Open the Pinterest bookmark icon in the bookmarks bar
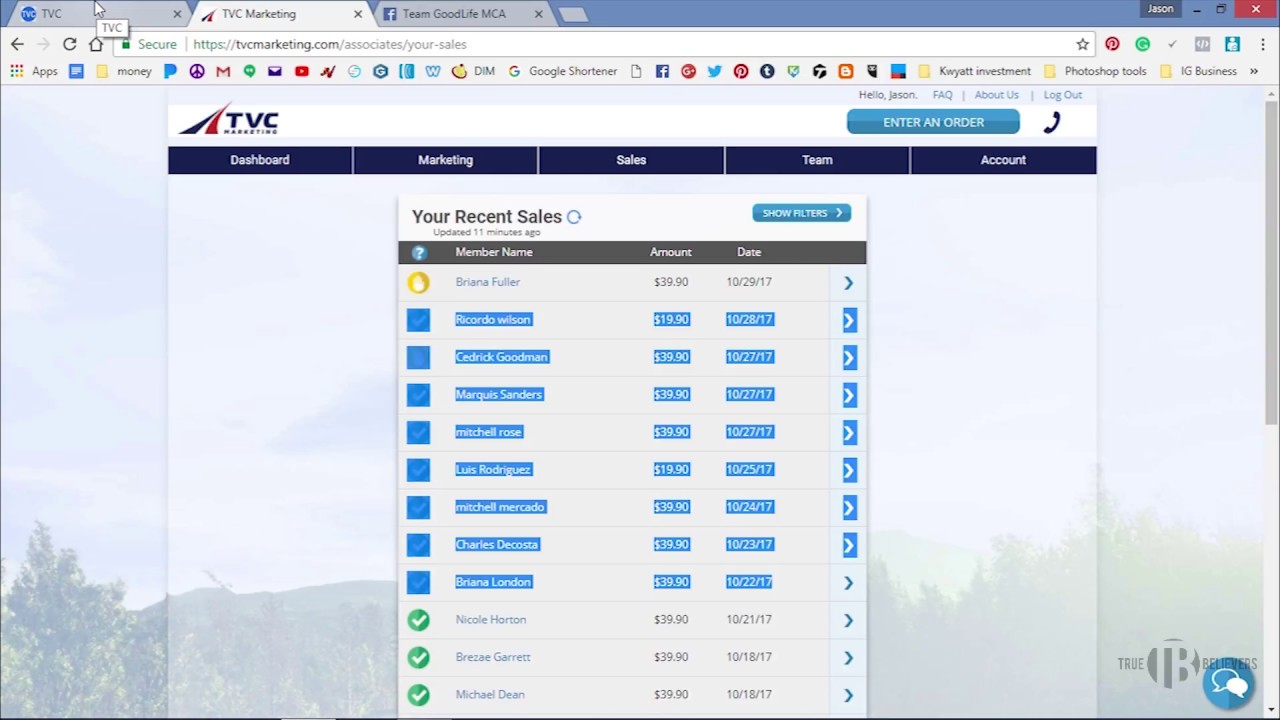The image size is (1280, 720). 741,71
